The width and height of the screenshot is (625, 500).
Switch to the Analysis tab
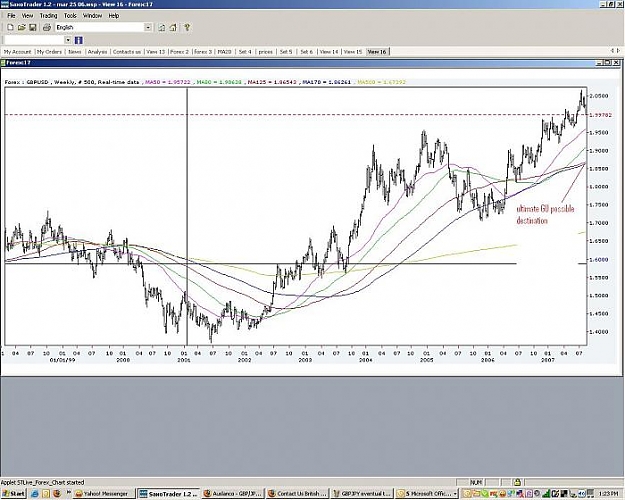click(97, 52)
